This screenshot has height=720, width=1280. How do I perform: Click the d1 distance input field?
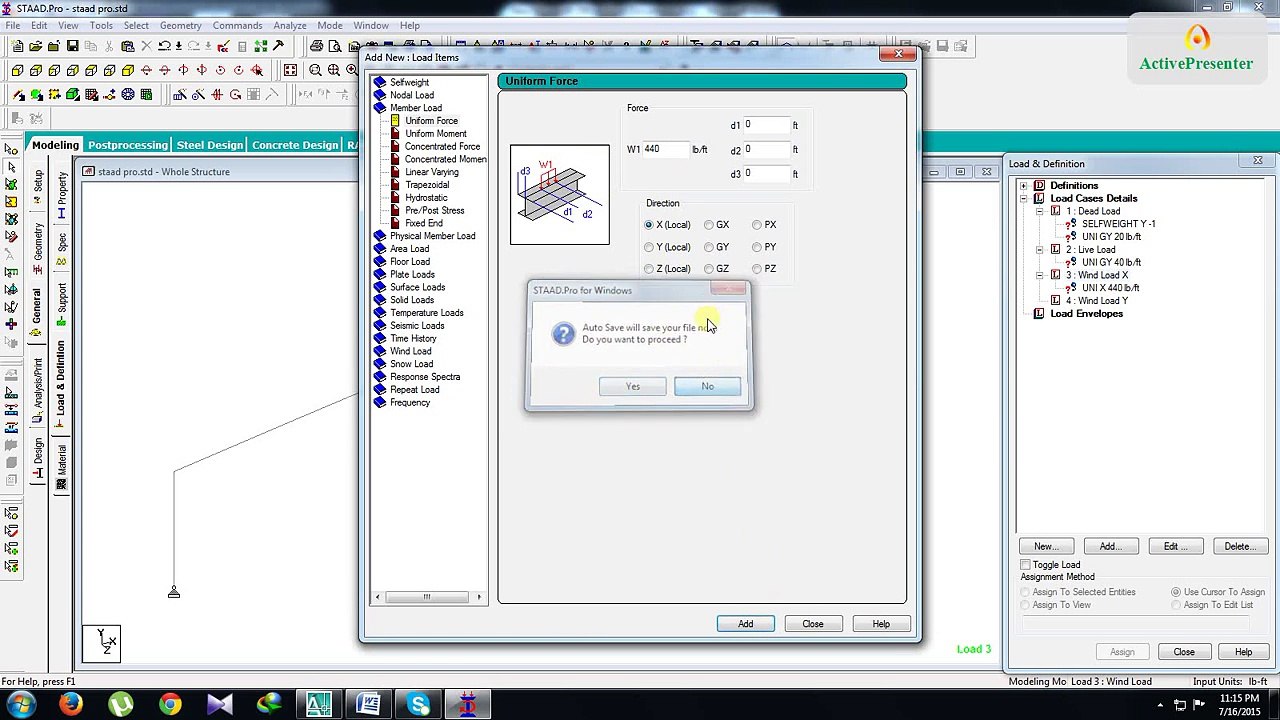pos(766,125)
